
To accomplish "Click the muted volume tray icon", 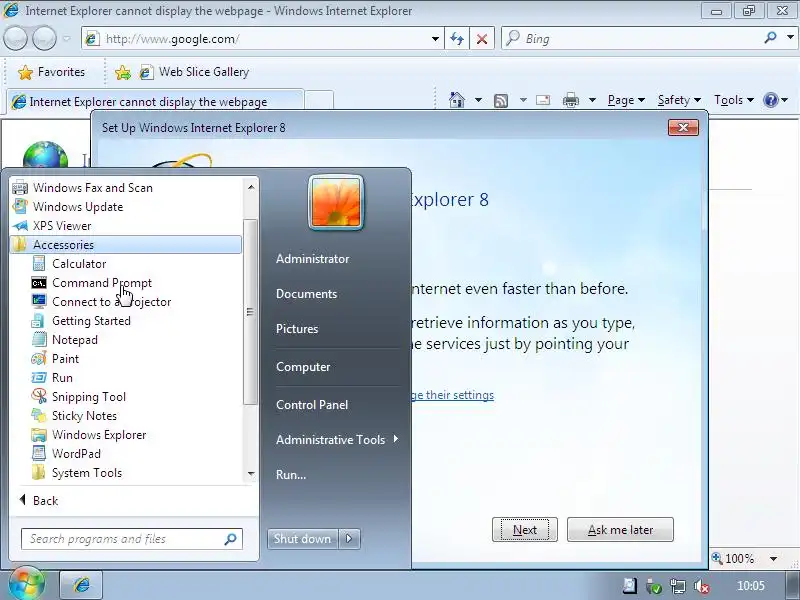I will [x=702, y=586].
